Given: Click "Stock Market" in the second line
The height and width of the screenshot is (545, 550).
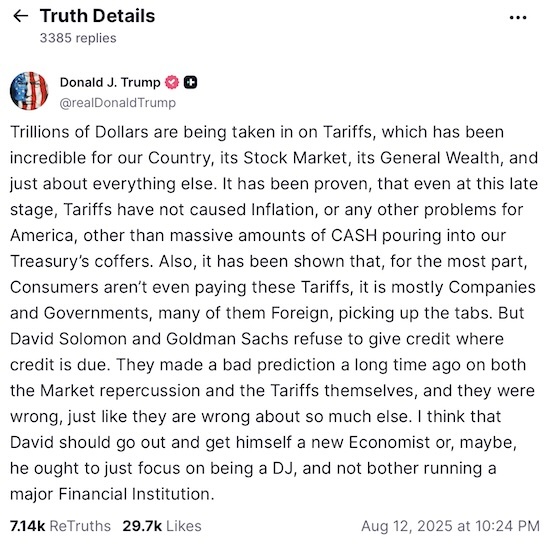Looking at the screenshot, I should pos(296,158).
